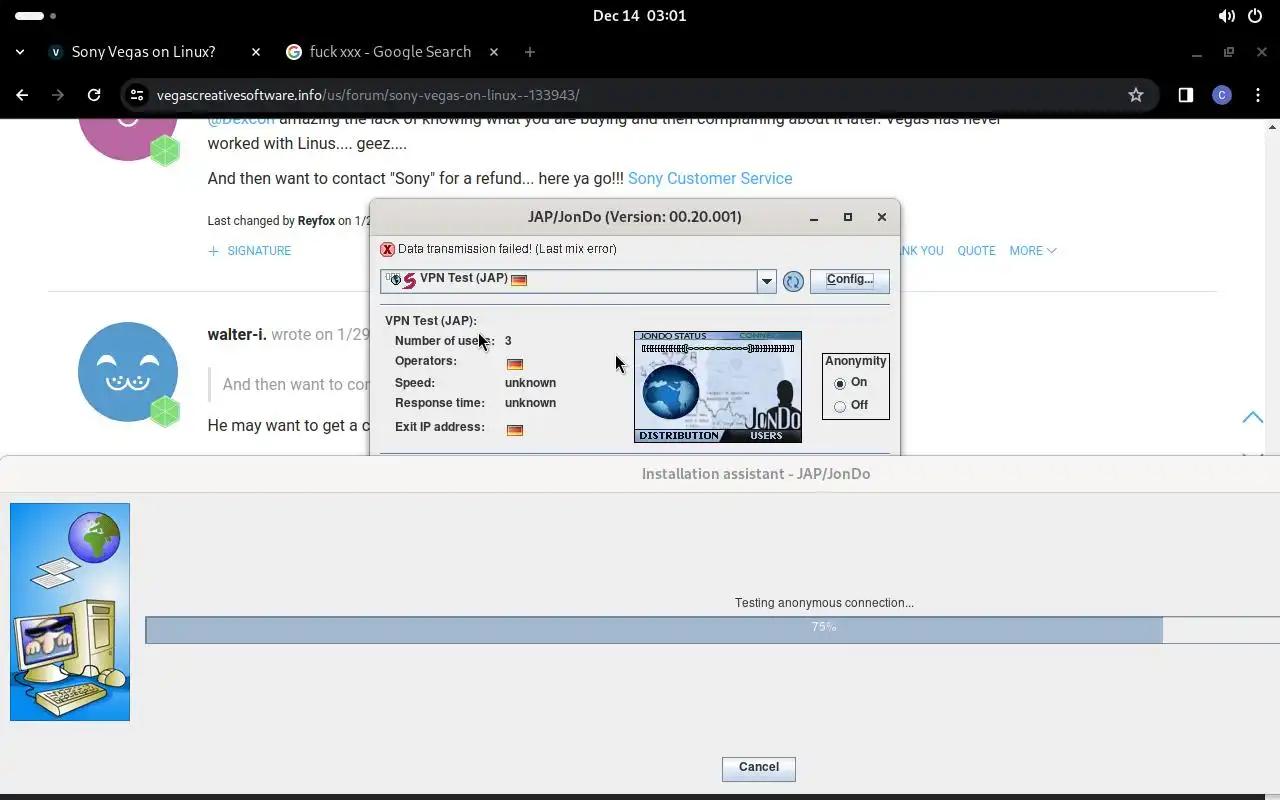Turn Anonymity On radio button

click(840, 383)
